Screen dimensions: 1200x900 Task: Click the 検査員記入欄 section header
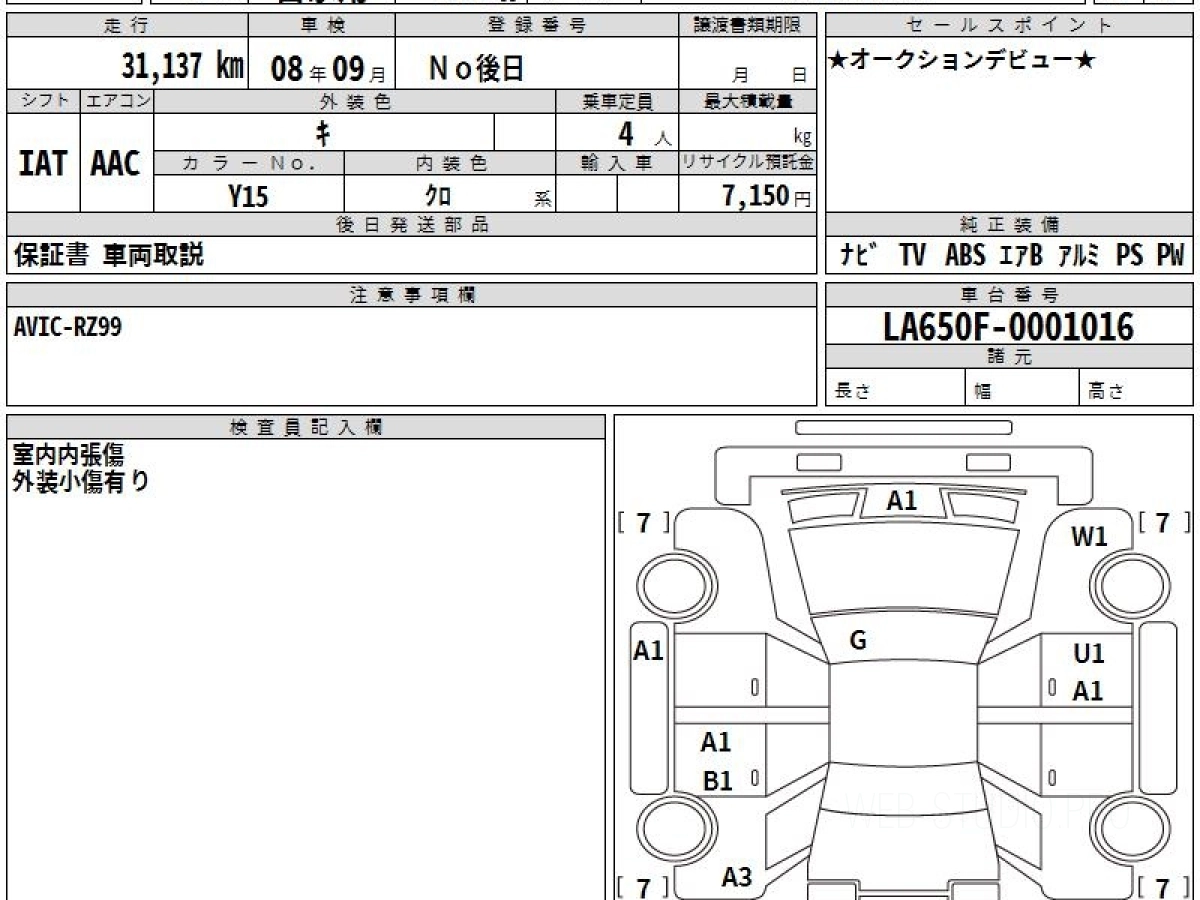point(306,427)
